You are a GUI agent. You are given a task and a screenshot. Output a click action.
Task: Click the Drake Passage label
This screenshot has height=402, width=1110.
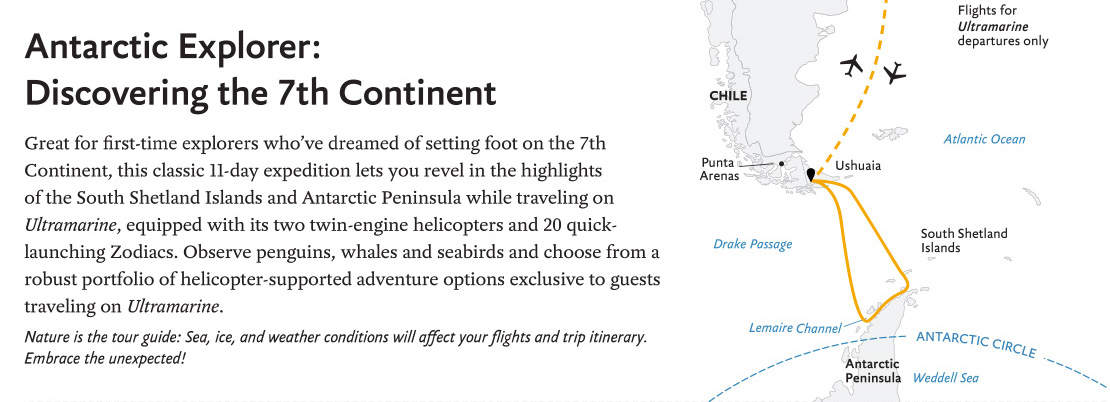pos(752,244)
